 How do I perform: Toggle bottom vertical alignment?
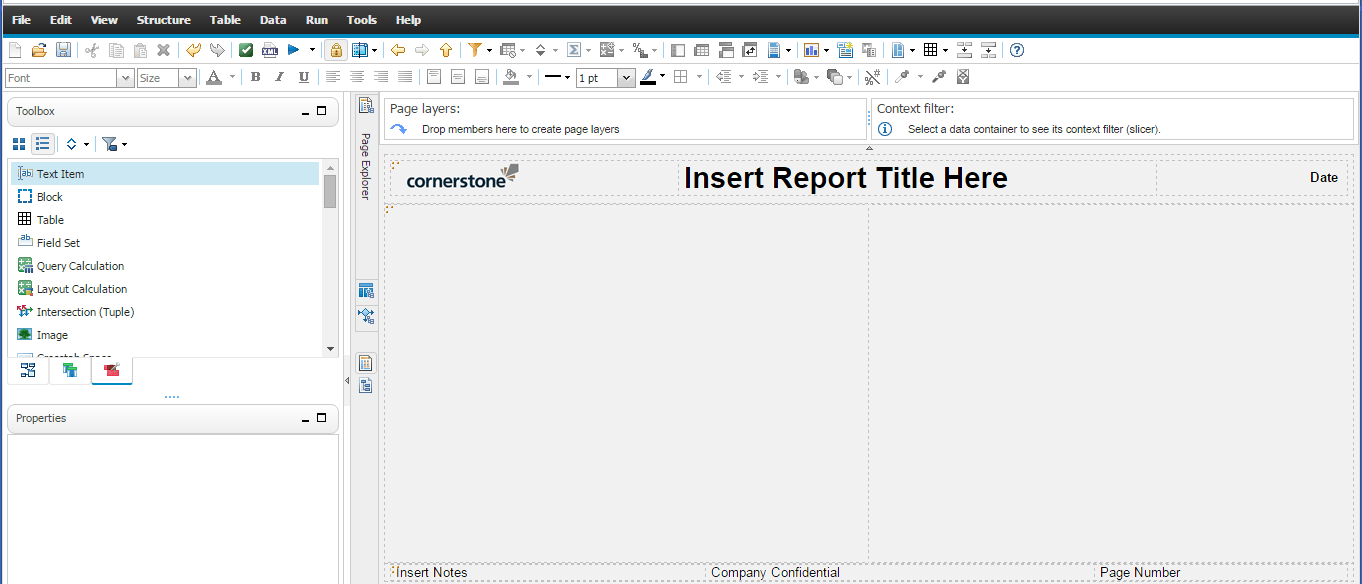(482, 77)
